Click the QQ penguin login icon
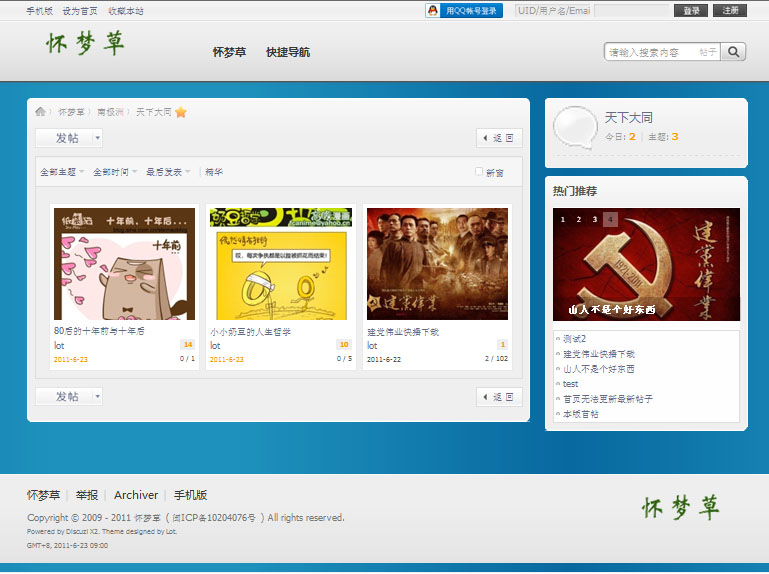769x574 pixels. click(x=433, y=10)
